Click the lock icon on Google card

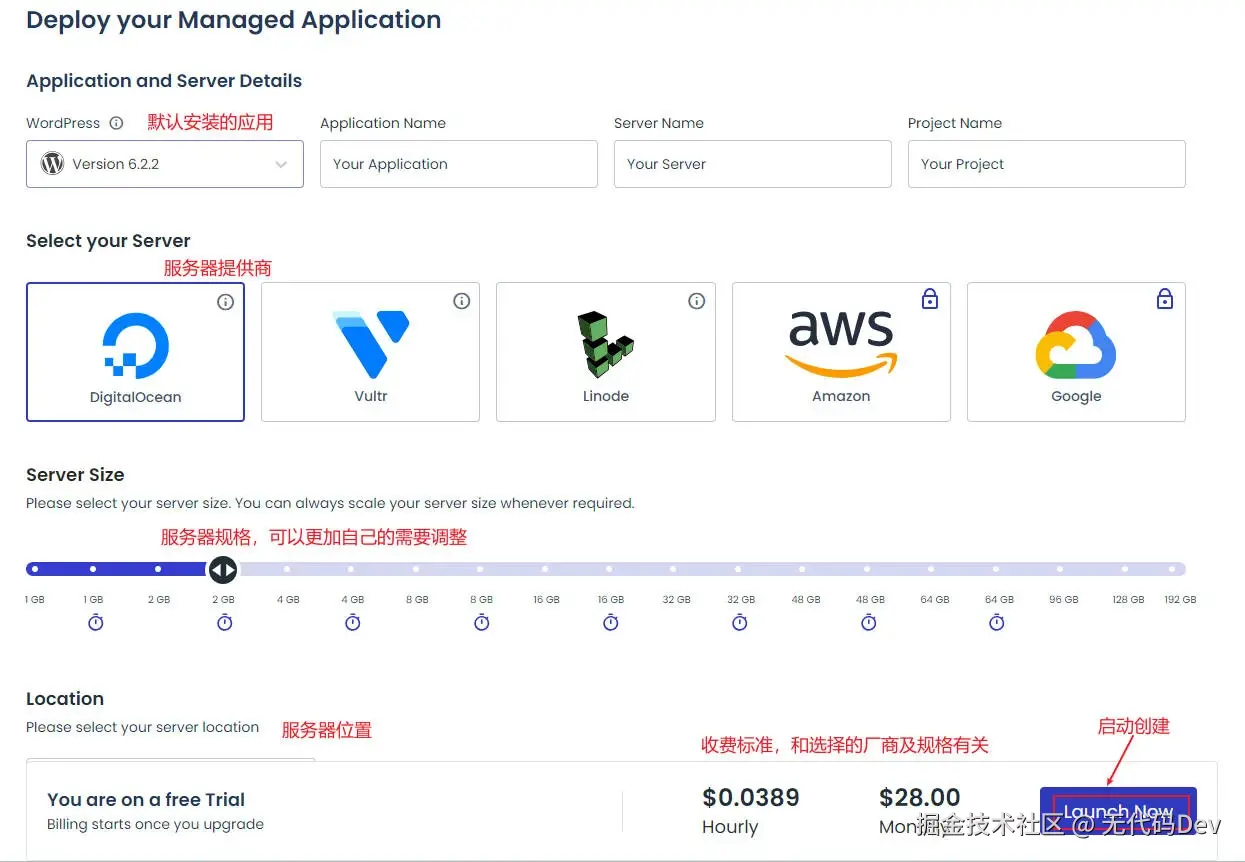[x=1165, y=298]
